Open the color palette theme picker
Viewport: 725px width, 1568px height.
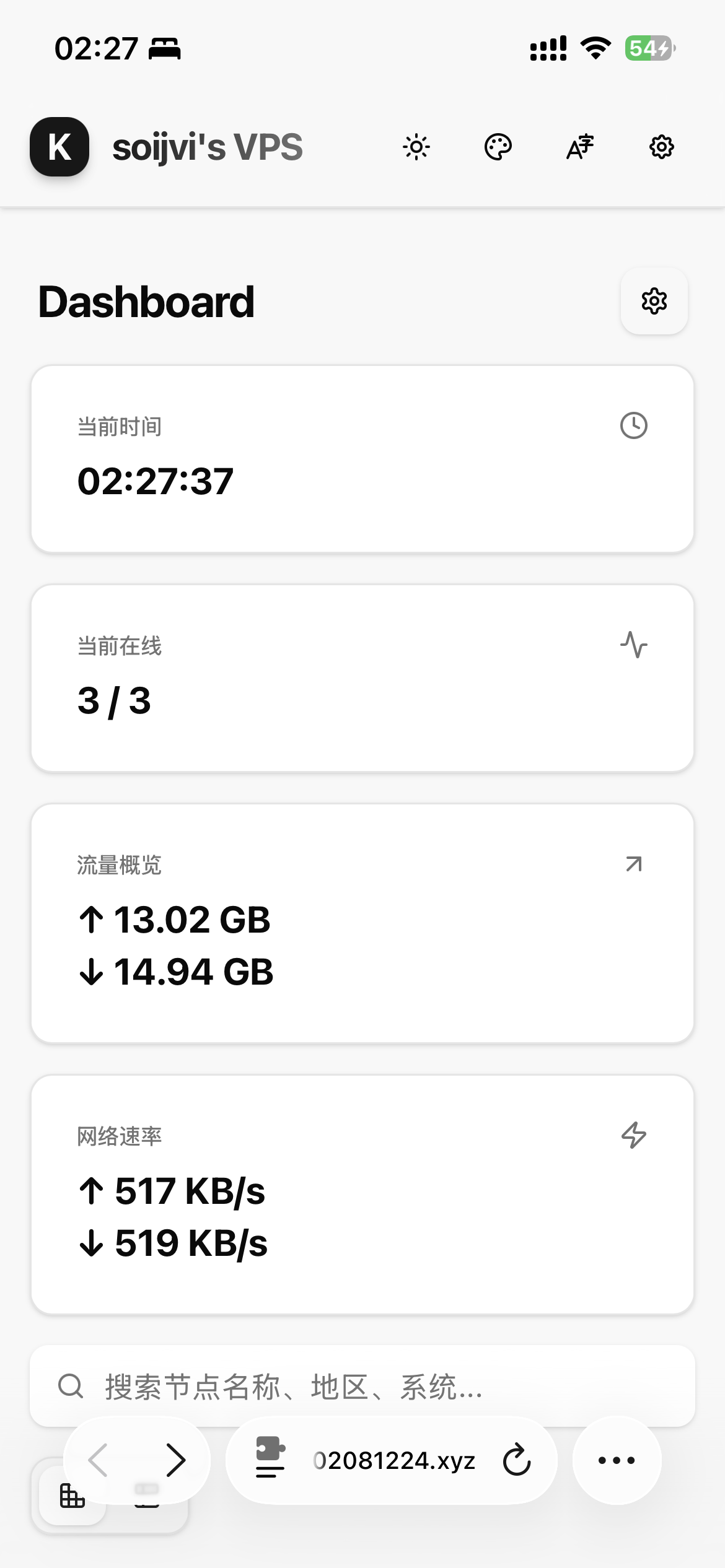[x=498, y=147]
